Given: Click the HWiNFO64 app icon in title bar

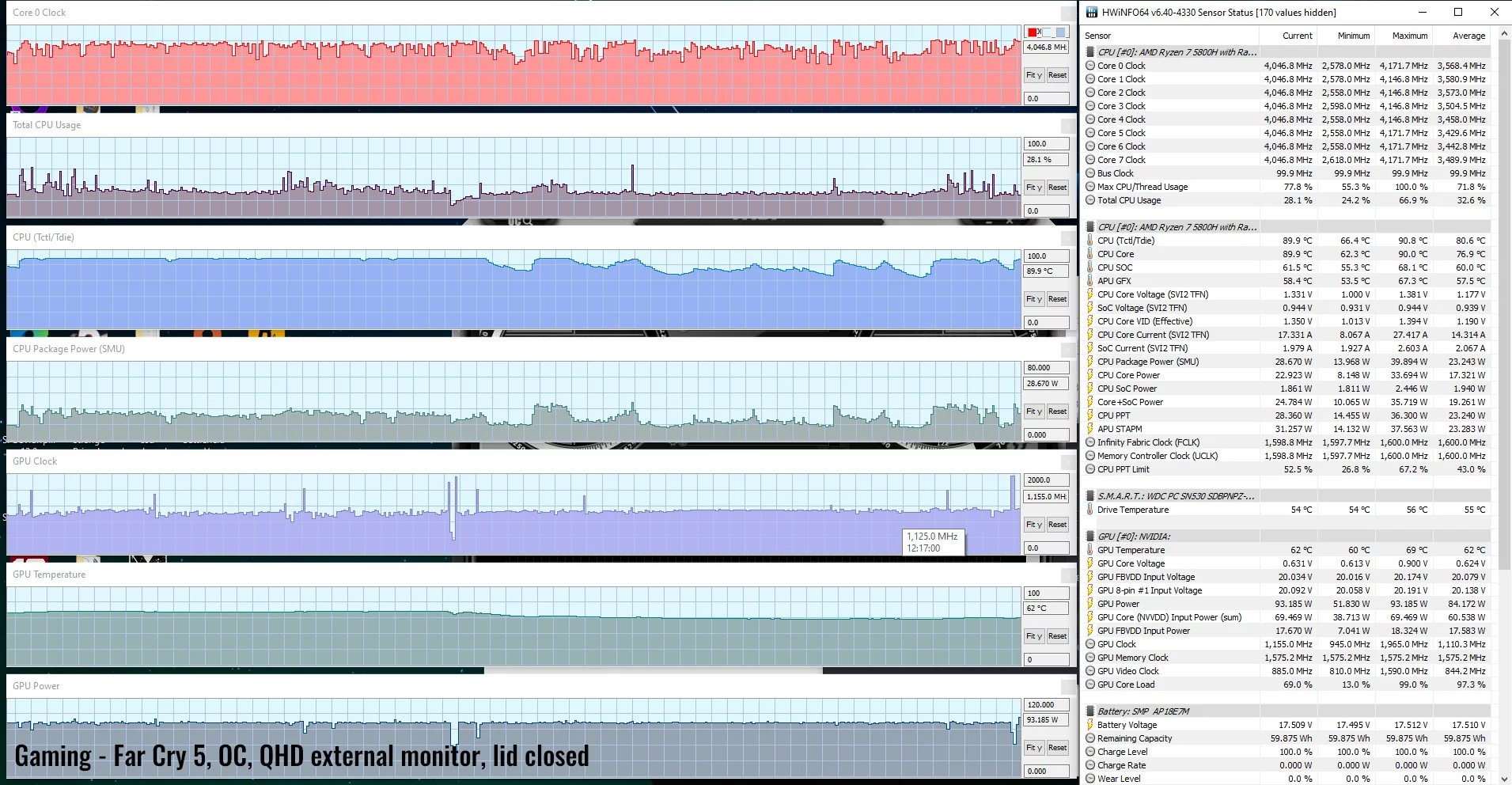Looking at the screenshot, I should pos(1092,12).
